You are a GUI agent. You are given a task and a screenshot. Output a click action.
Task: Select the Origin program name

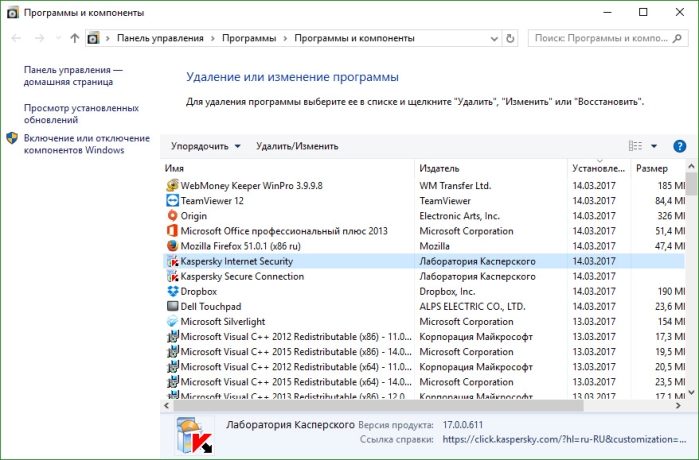click(x=193, y=216)
